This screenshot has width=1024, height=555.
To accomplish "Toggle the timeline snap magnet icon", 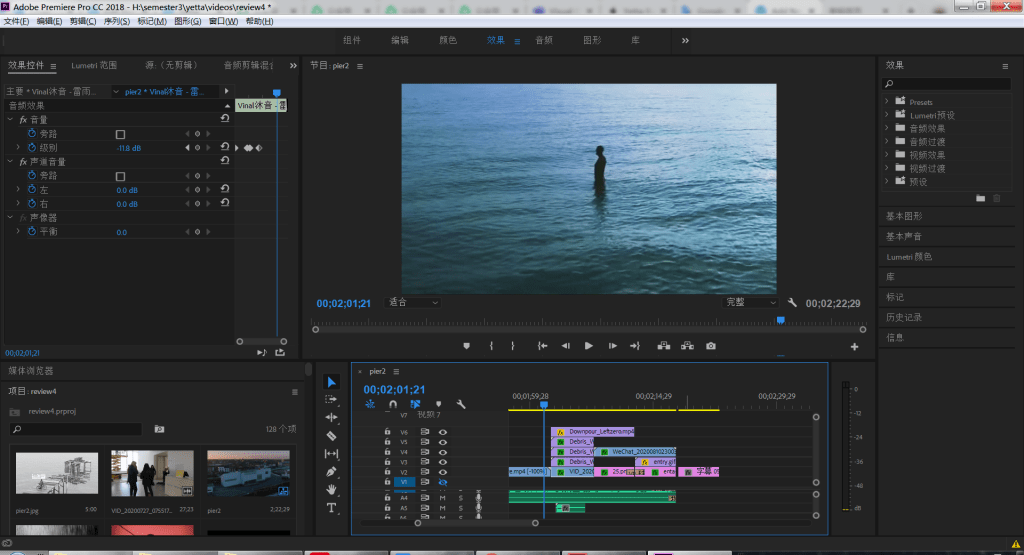I will point(393,404).
